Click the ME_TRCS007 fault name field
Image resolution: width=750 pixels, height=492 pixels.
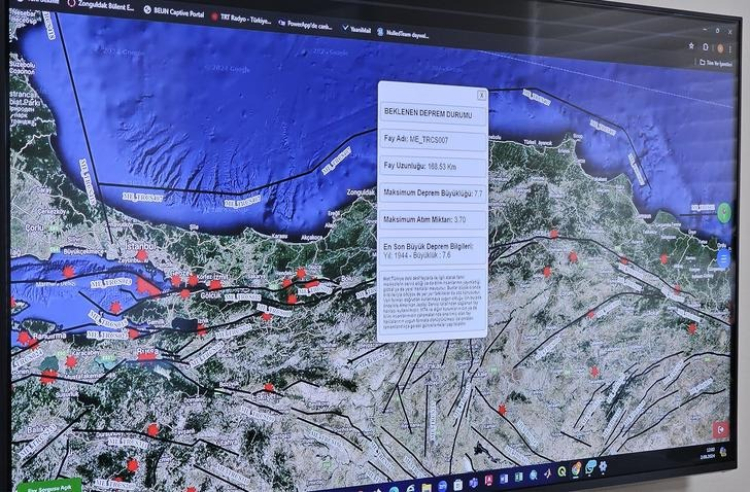[432, 138]
